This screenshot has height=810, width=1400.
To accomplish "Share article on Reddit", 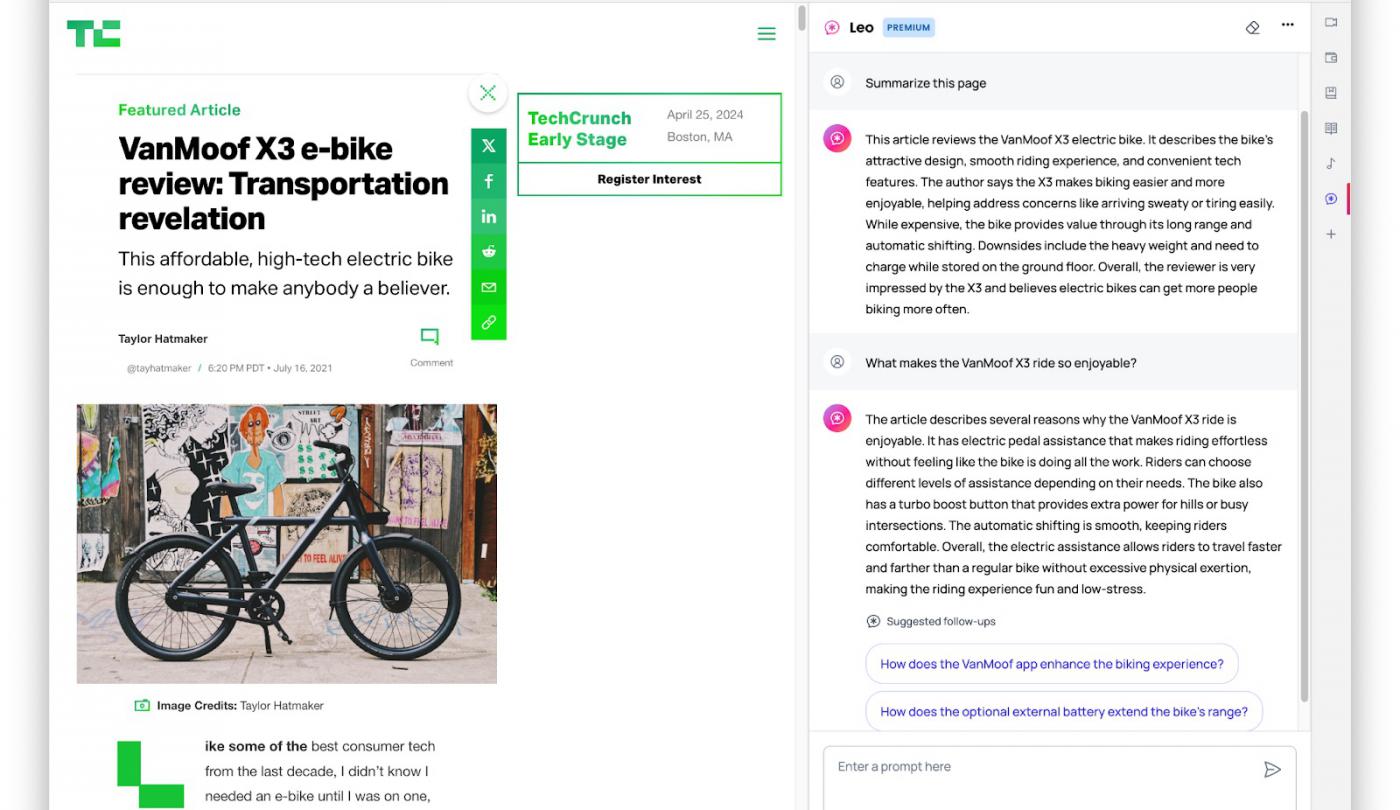I will [x=488, y=251].
